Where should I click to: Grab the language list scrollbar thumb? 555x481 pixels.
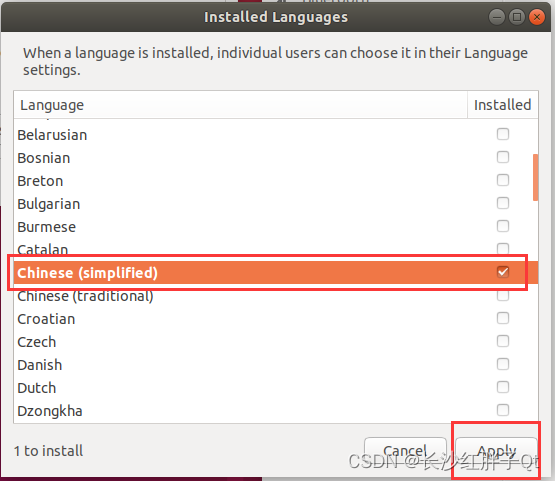tap(535, 177)
